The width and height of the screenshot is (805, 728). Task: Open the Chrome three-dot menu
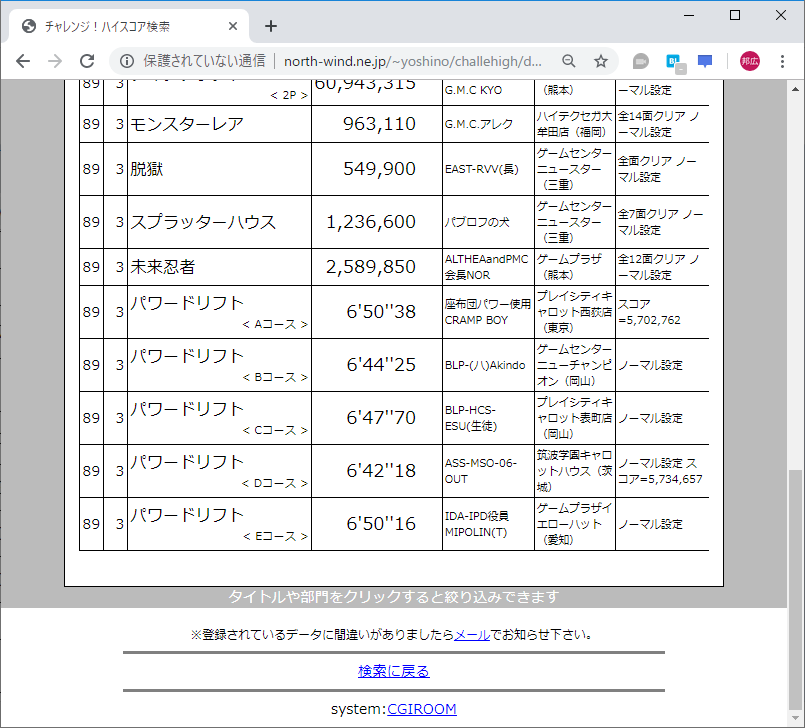(x=782, y=61)
